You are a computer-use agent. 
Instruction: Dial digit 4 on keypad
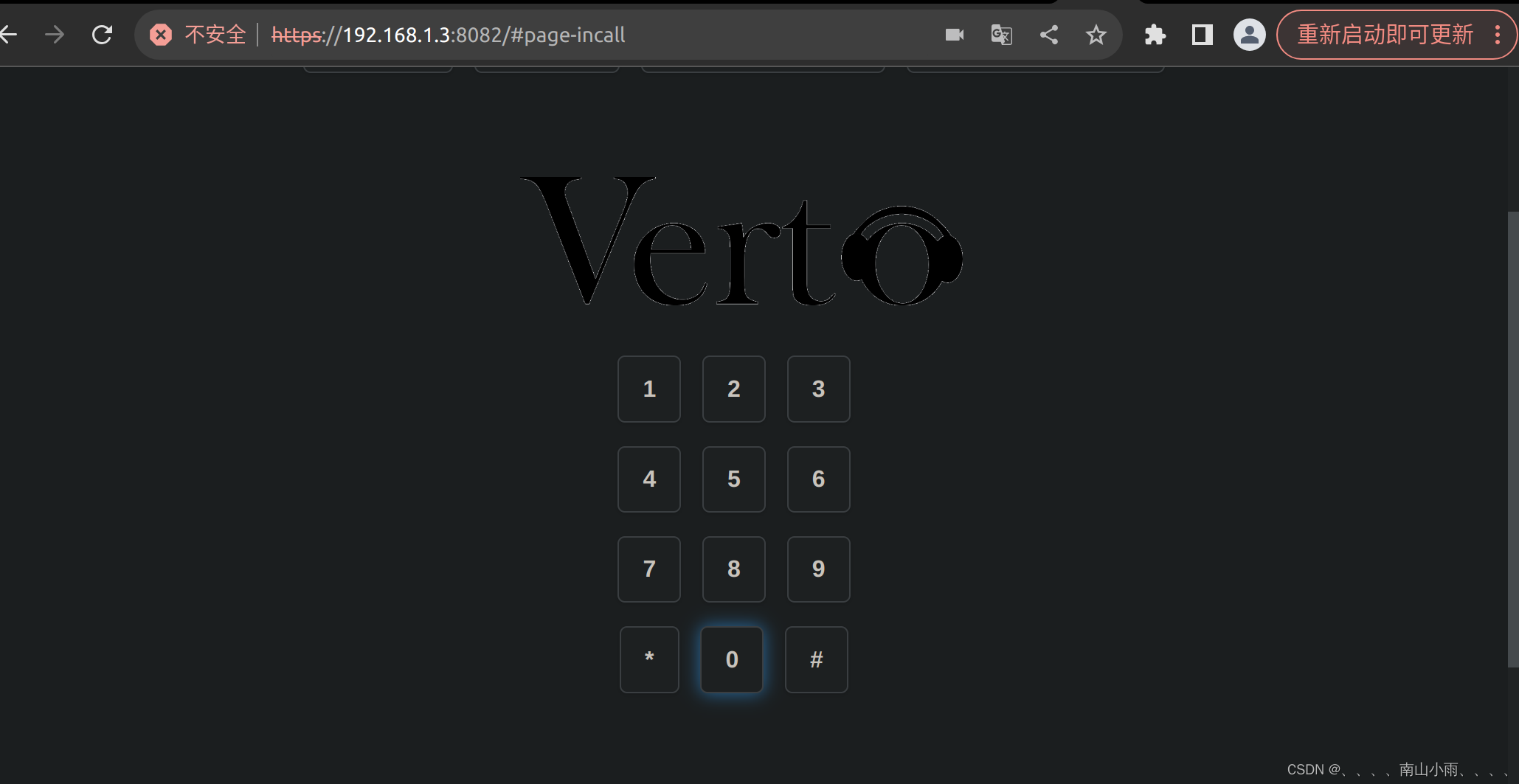point(649,479)
